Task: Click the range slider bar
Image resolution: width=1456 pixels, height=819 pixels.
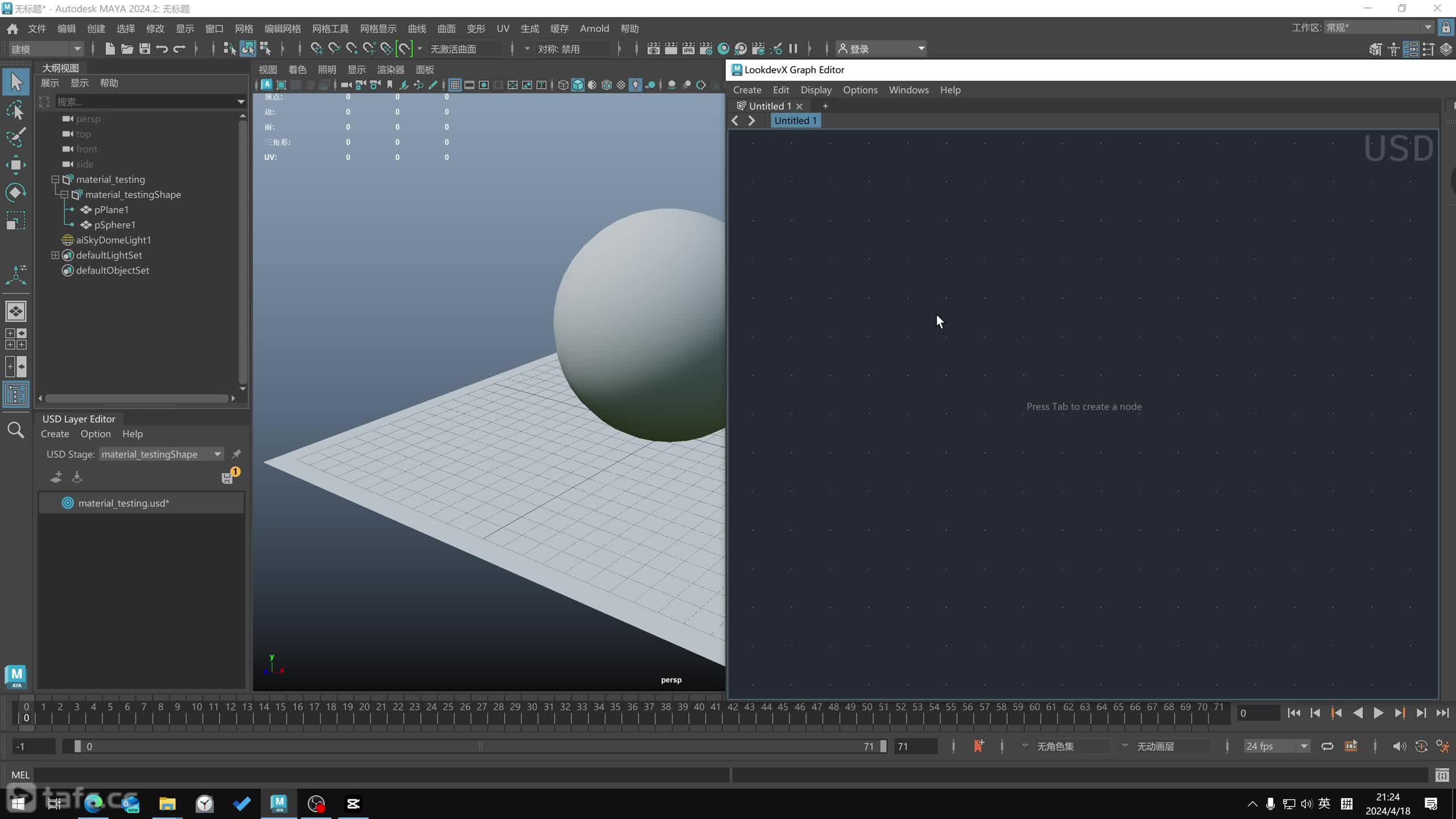Action: coord(480,746)
